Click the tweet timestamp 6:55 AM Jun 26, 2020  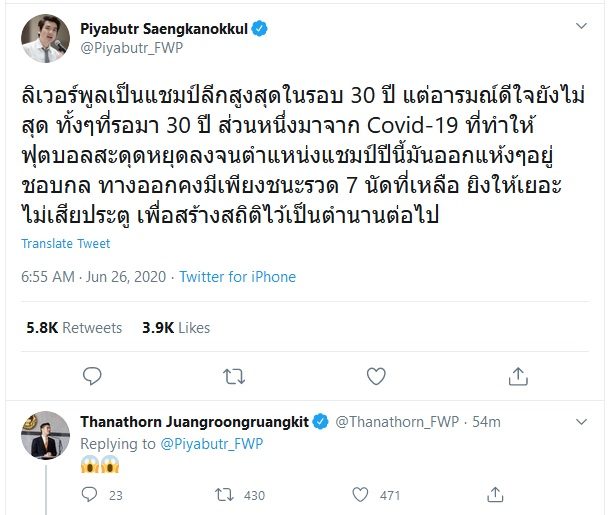pos(94,277)
